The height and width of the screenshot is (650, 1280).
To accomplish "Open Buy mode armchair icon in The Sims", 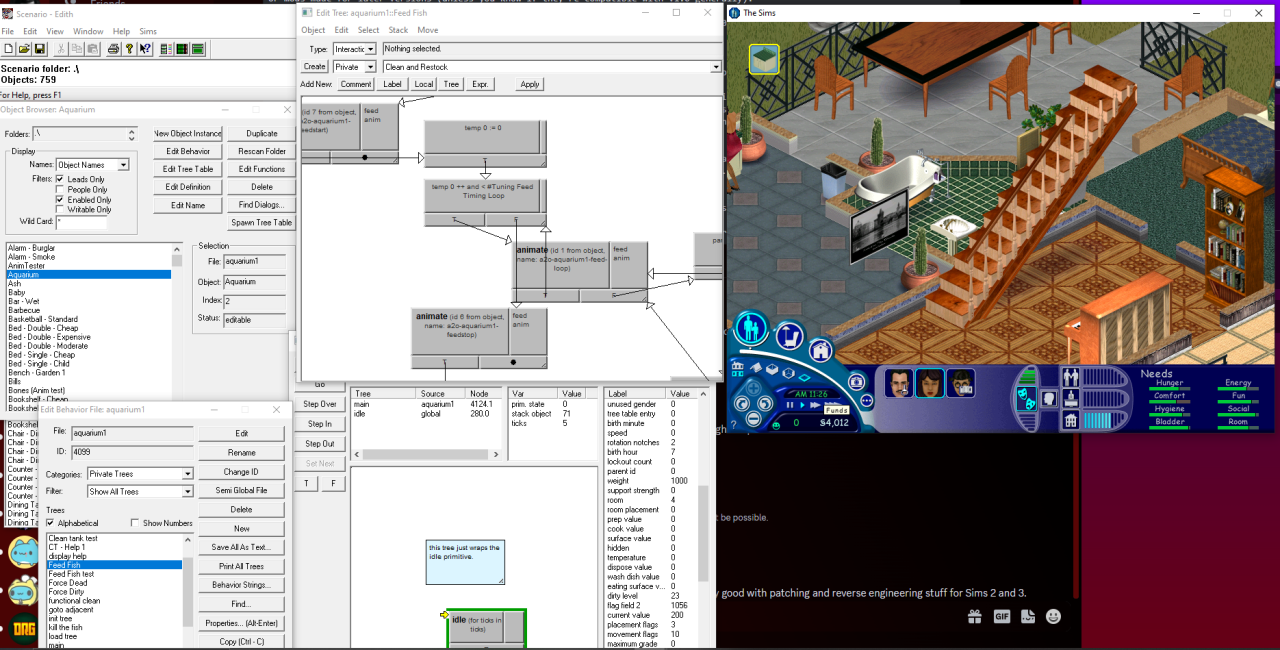I will [790, 336].
